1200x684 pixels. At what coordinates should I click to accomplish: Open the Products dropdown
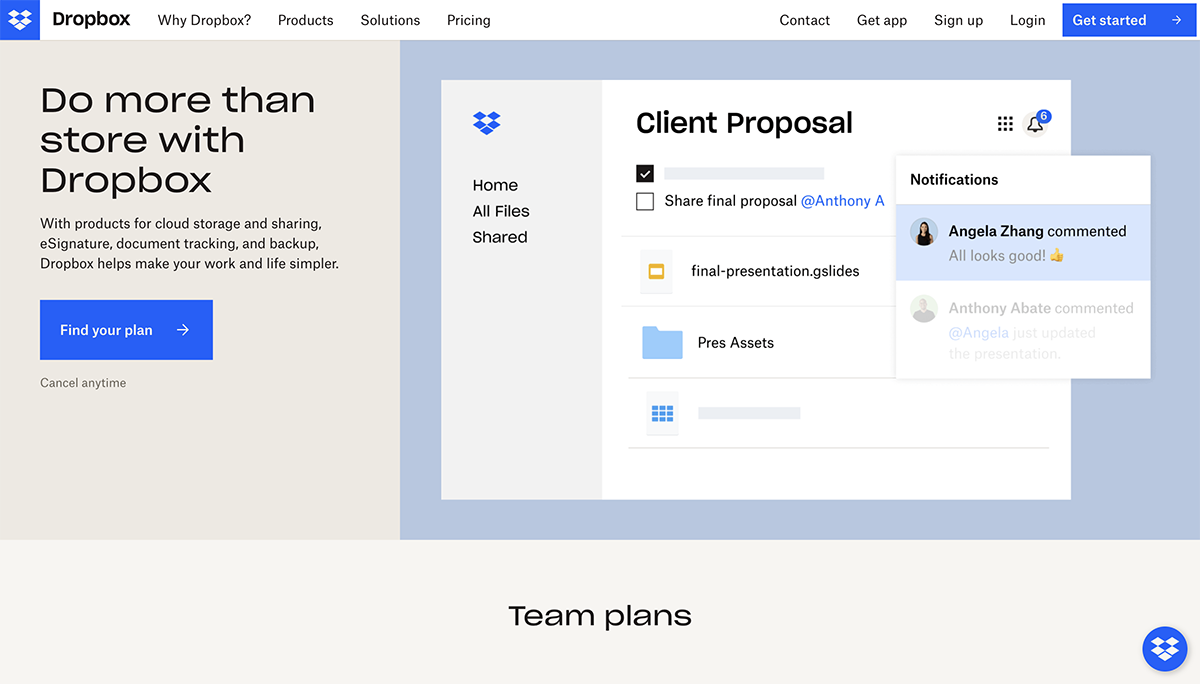[x=305, y=20]
